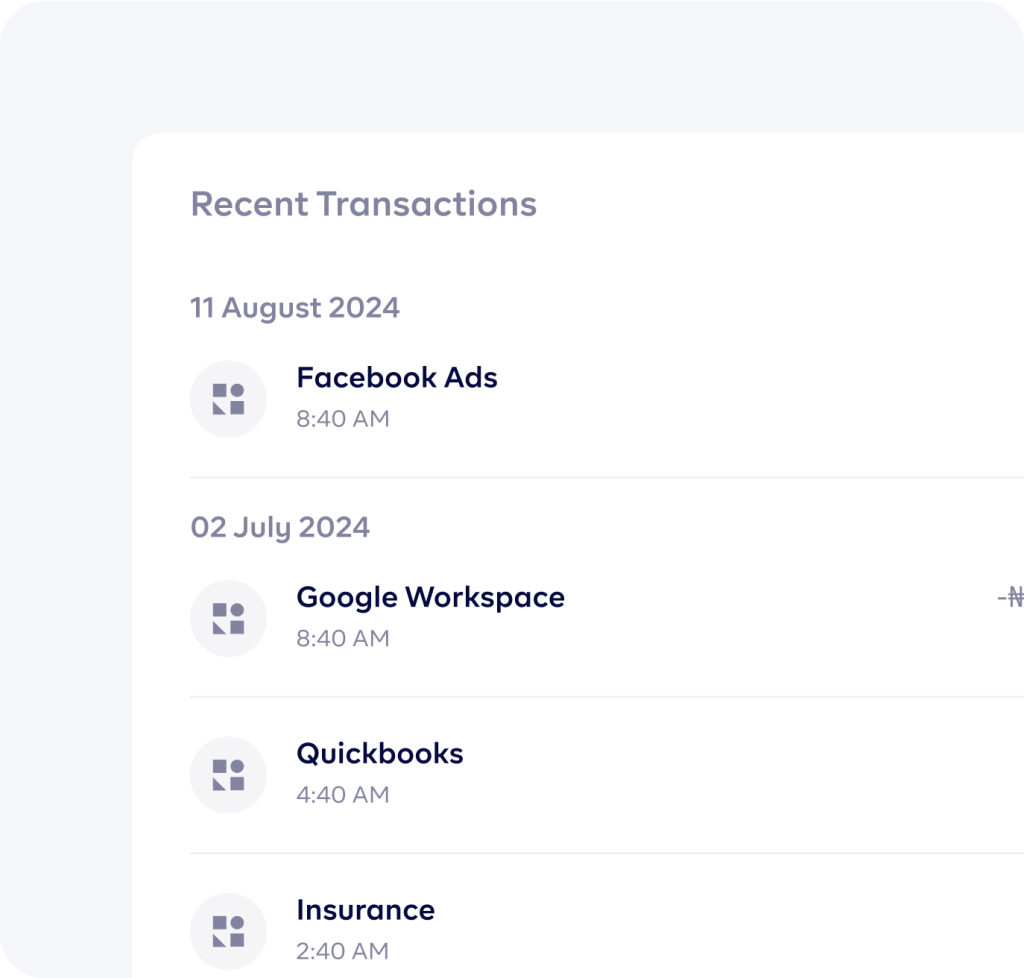The image size is (1024, 978).
Task: Select the 02 July 2024 date header
Action: coord(280,527)
